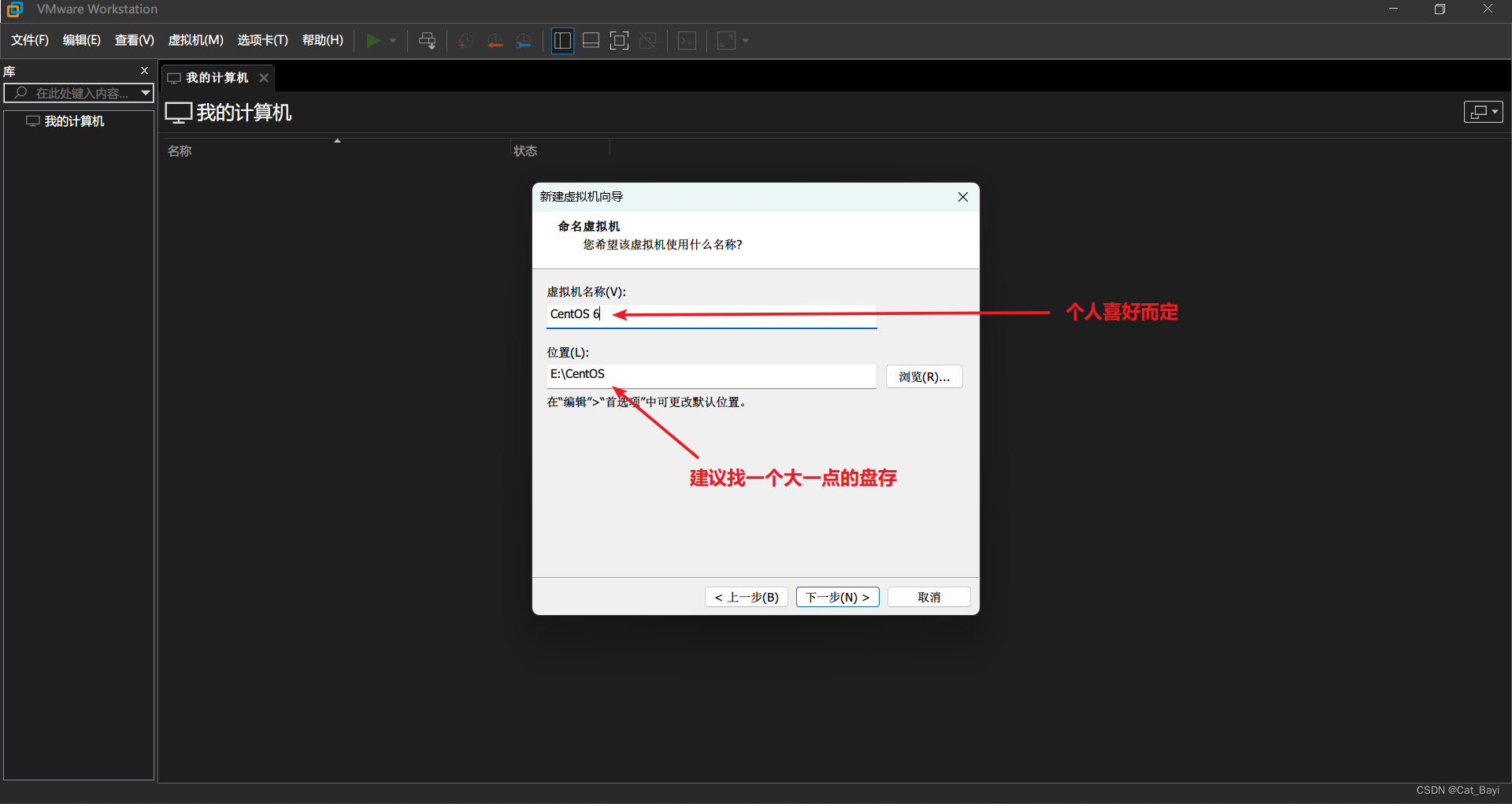
Task: Close the 新建虚拟机向导 dialog
Action: tap(963, 197)
